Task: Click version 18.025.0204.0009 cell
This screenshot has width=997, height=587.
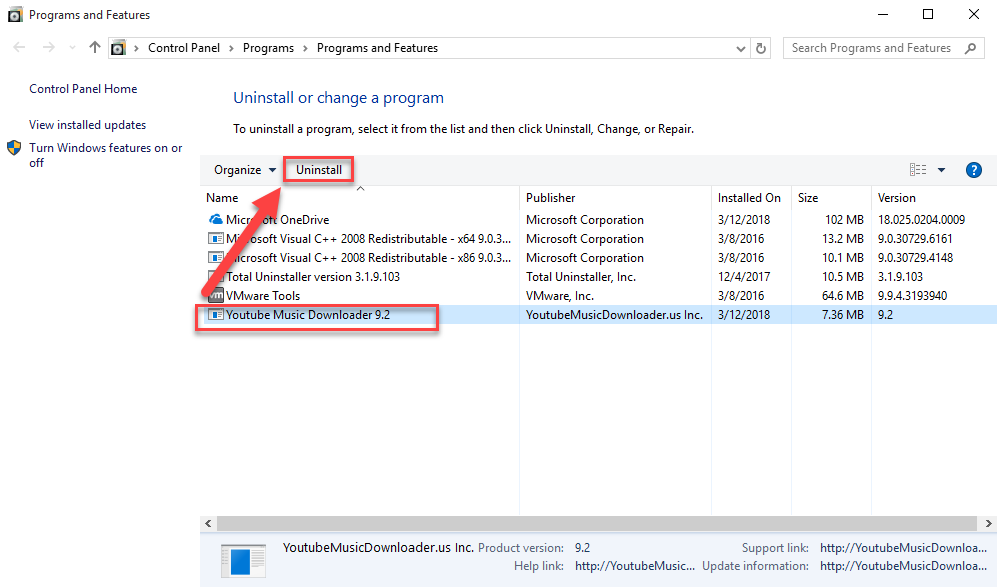Action: (x=921, y=219)
